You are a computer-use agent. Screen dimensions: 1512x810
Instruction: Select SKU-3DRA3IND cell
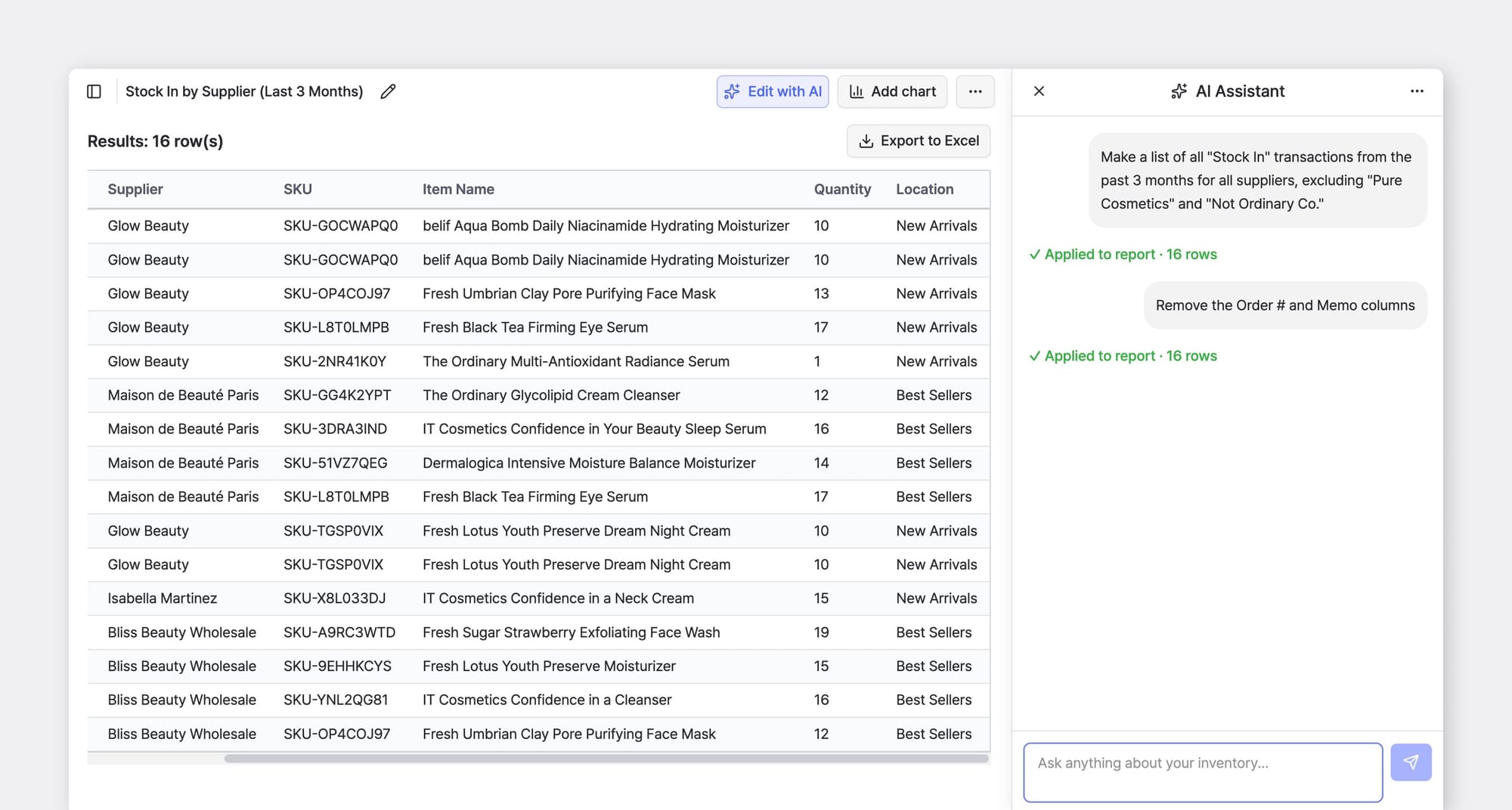tap(335, 429)
